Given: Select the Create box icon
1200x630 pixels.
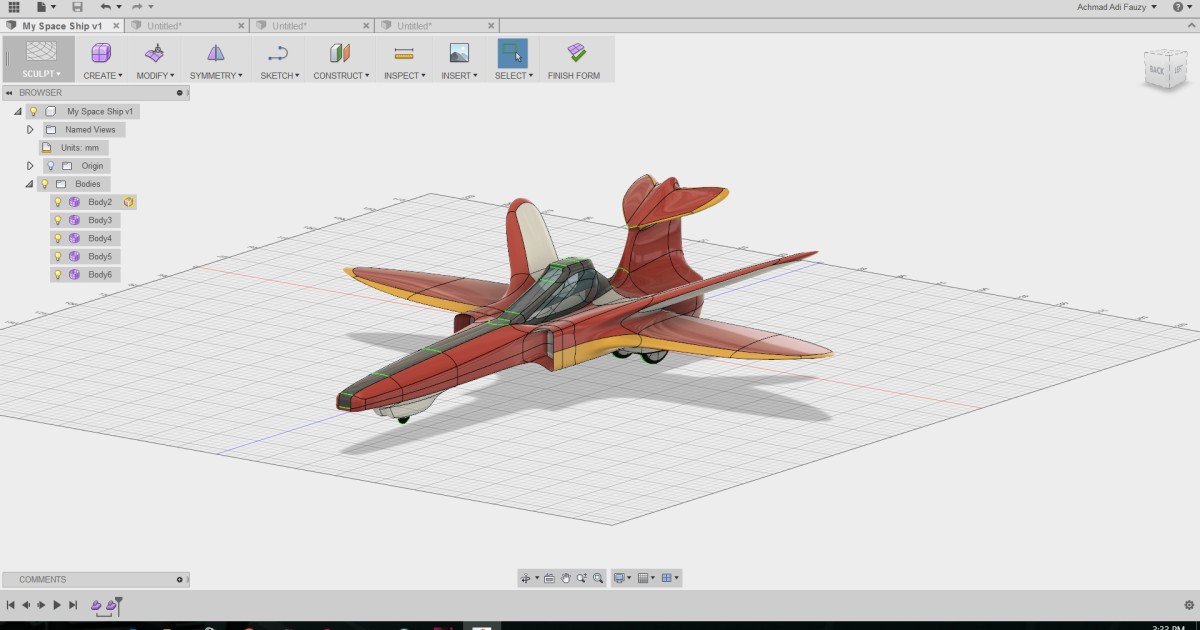Looking at the screenshot, I should [x=102, y=53].
